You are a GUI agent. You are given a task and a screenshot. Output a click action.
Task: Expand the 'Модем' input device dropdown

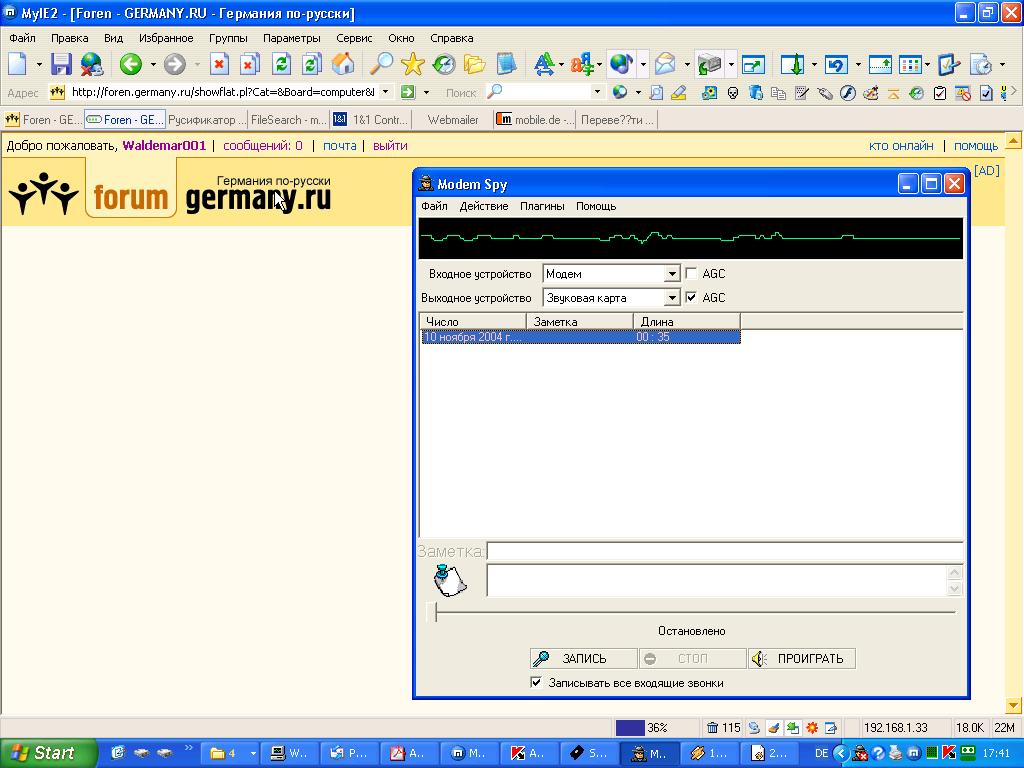click(672, 274)
